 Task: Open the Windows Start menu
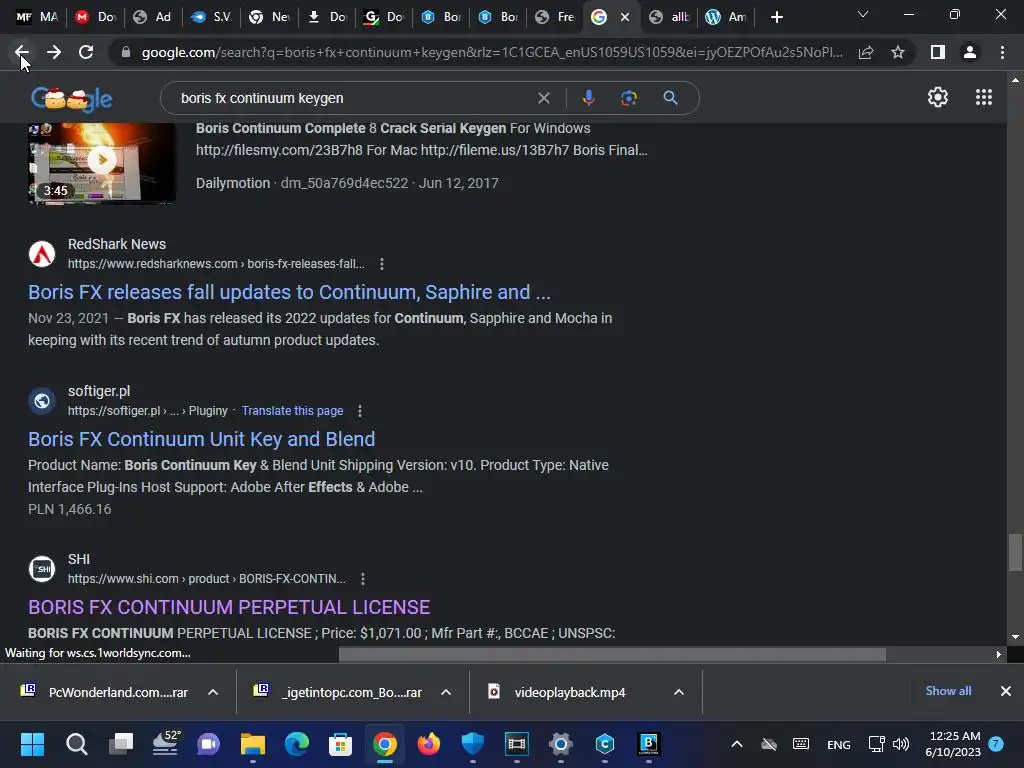click(x=32, y=744)
